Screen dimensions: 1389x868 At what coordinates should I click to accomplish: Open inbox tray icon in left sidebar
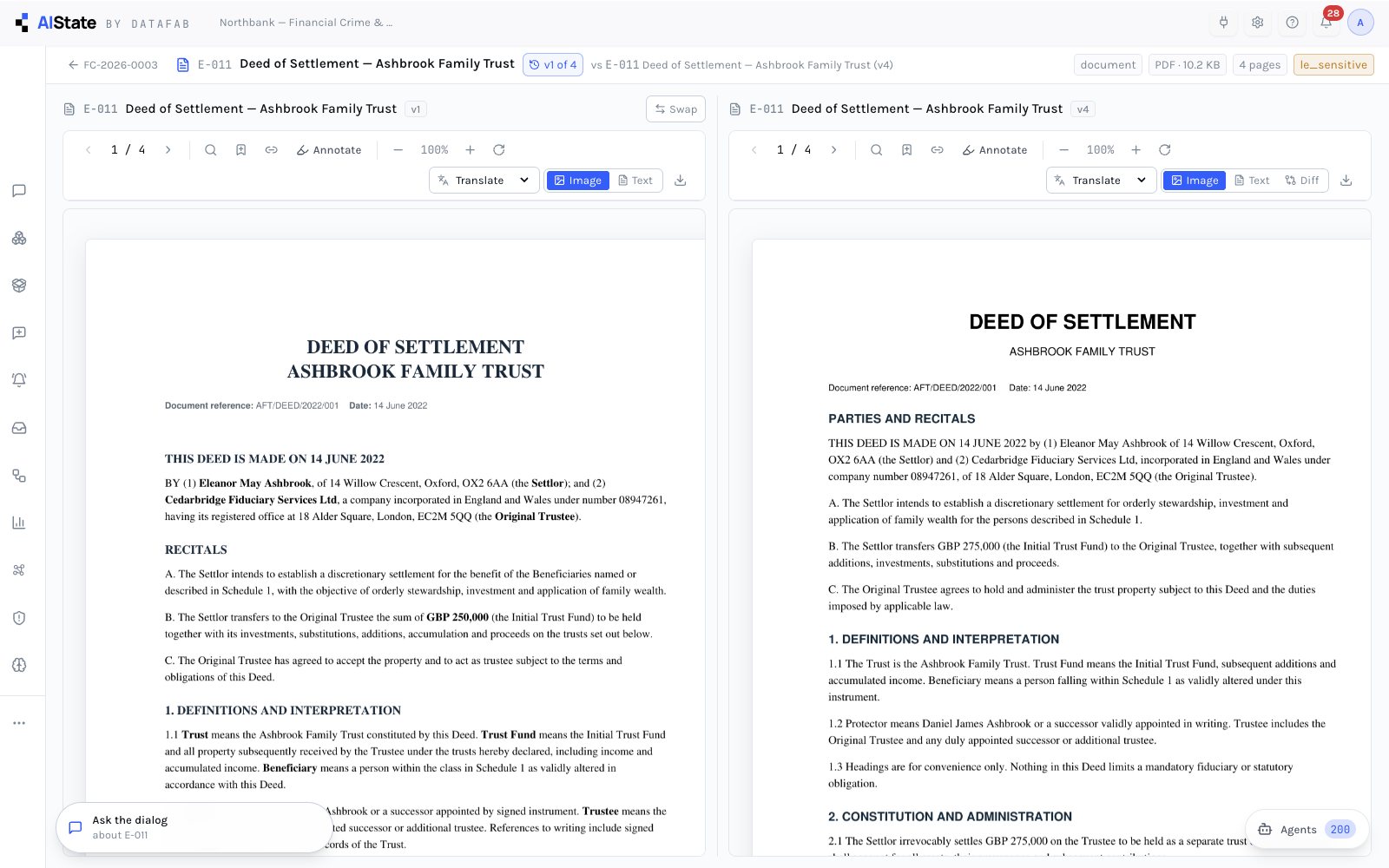pyautogui.click(x=19, y=428)
